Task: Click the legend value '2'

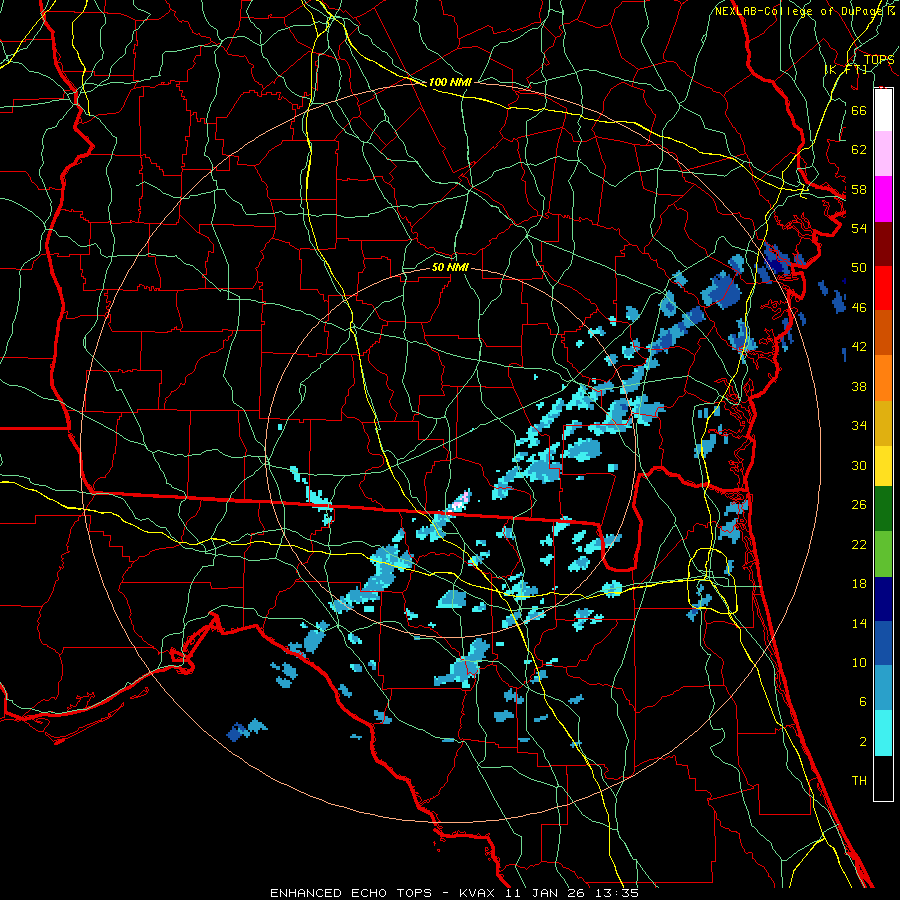Action: [x=863, y=742]
